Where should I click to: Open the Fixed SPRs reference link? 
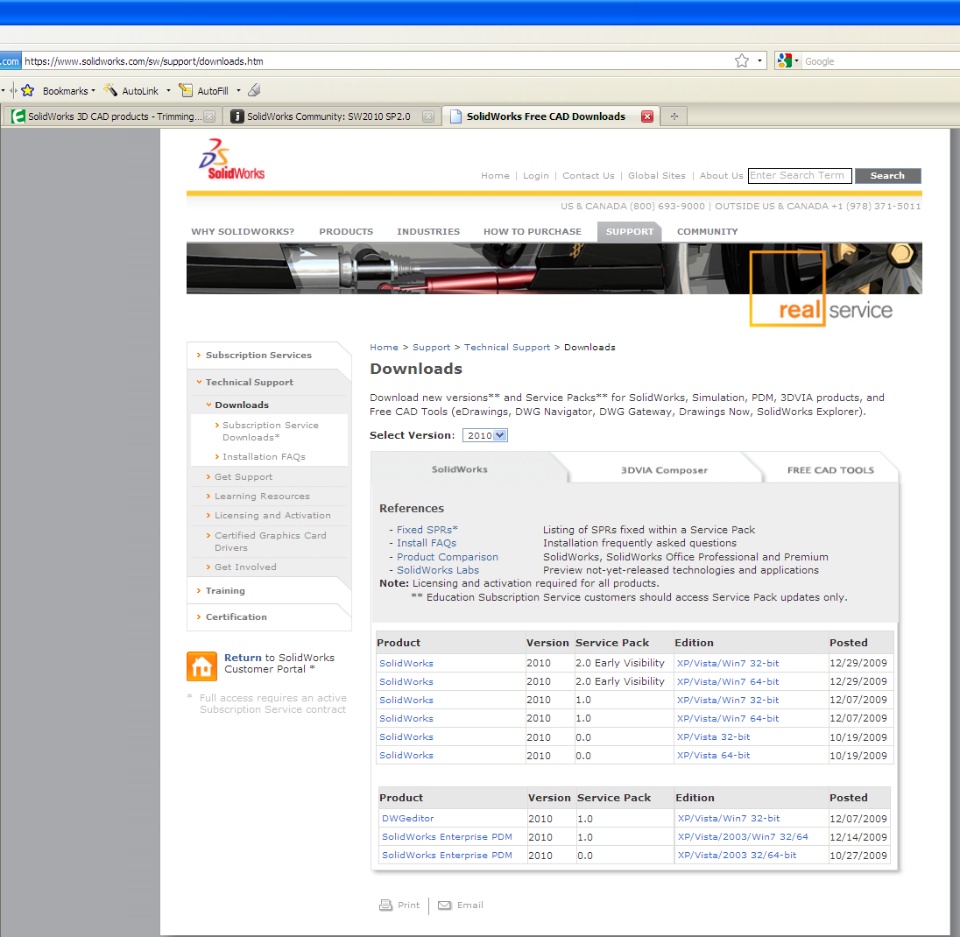pos(427,530)
